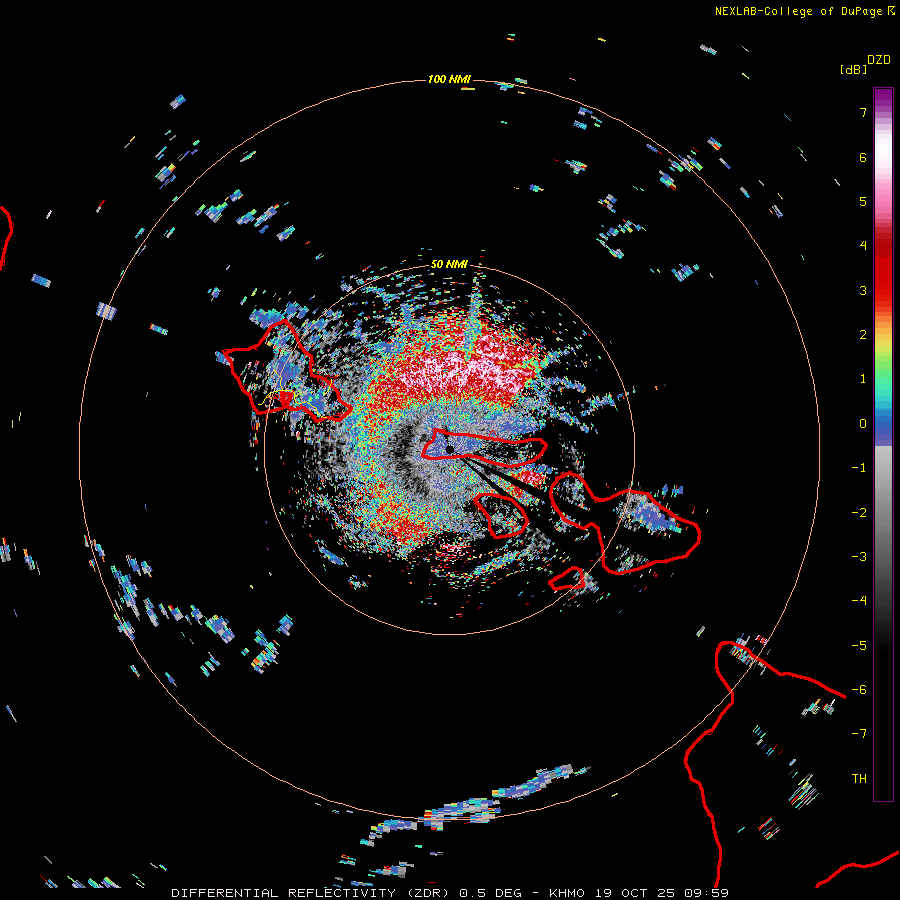Click the 19 OCT 25 09:59 timestamp
900x900 pixels.
(x=662, y=893)
